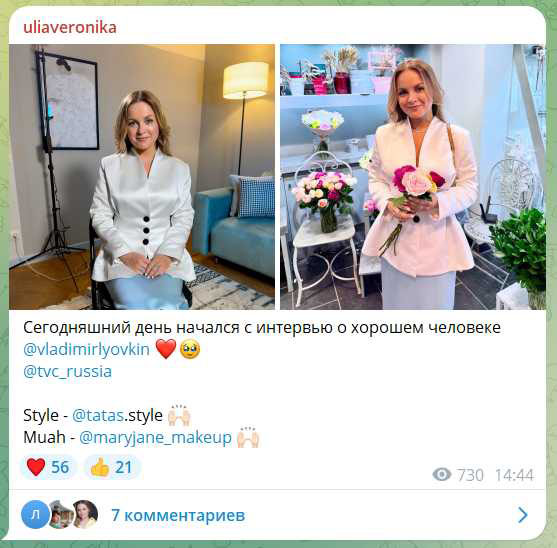Viewport: 557px width, 548px height.
Task: Open the uliaveronika channel name
Action: (70, 28)
